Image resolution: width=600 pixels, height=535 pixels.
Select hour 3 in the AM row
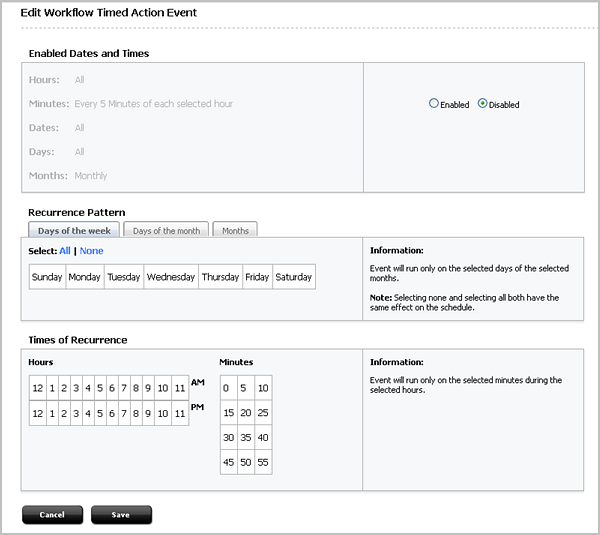pos(76,388)
